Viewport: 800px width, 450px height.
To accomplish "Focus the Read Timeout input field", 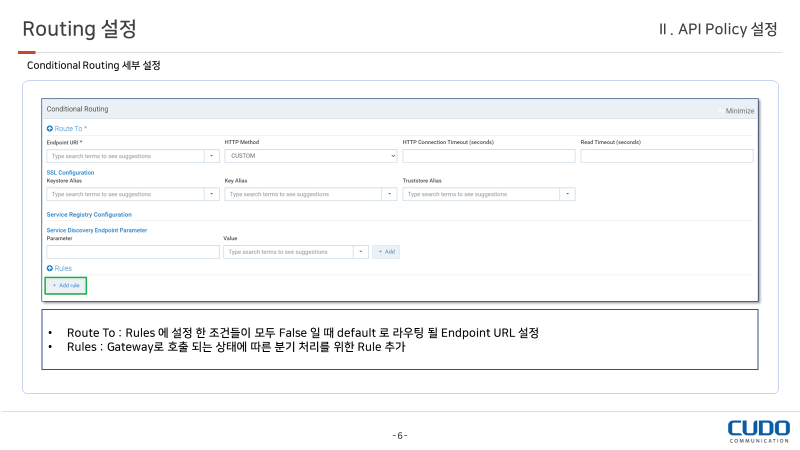I will point(666,156).
